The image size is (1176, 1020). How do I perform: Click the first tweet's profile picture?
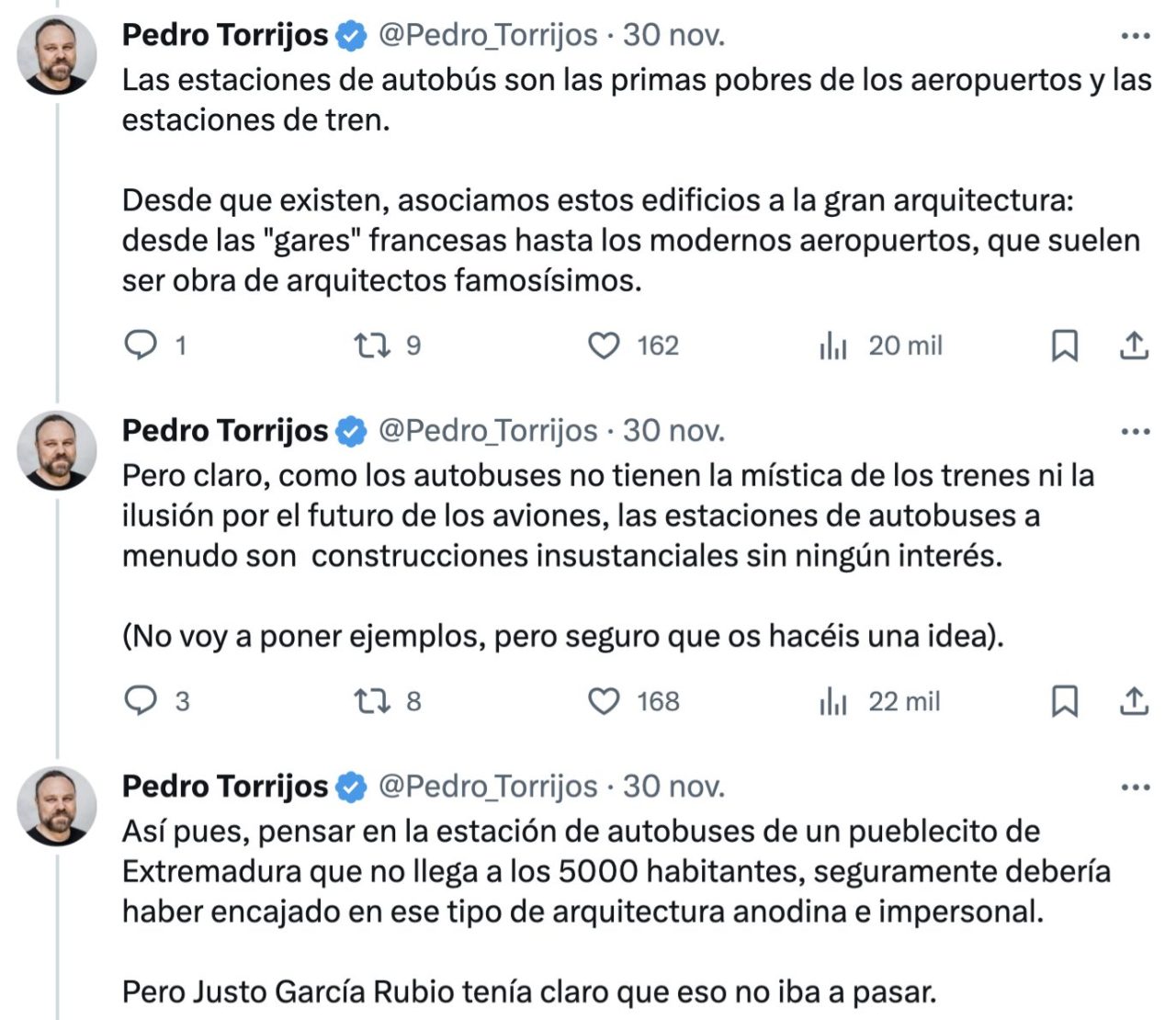click(x=57, y=55)
